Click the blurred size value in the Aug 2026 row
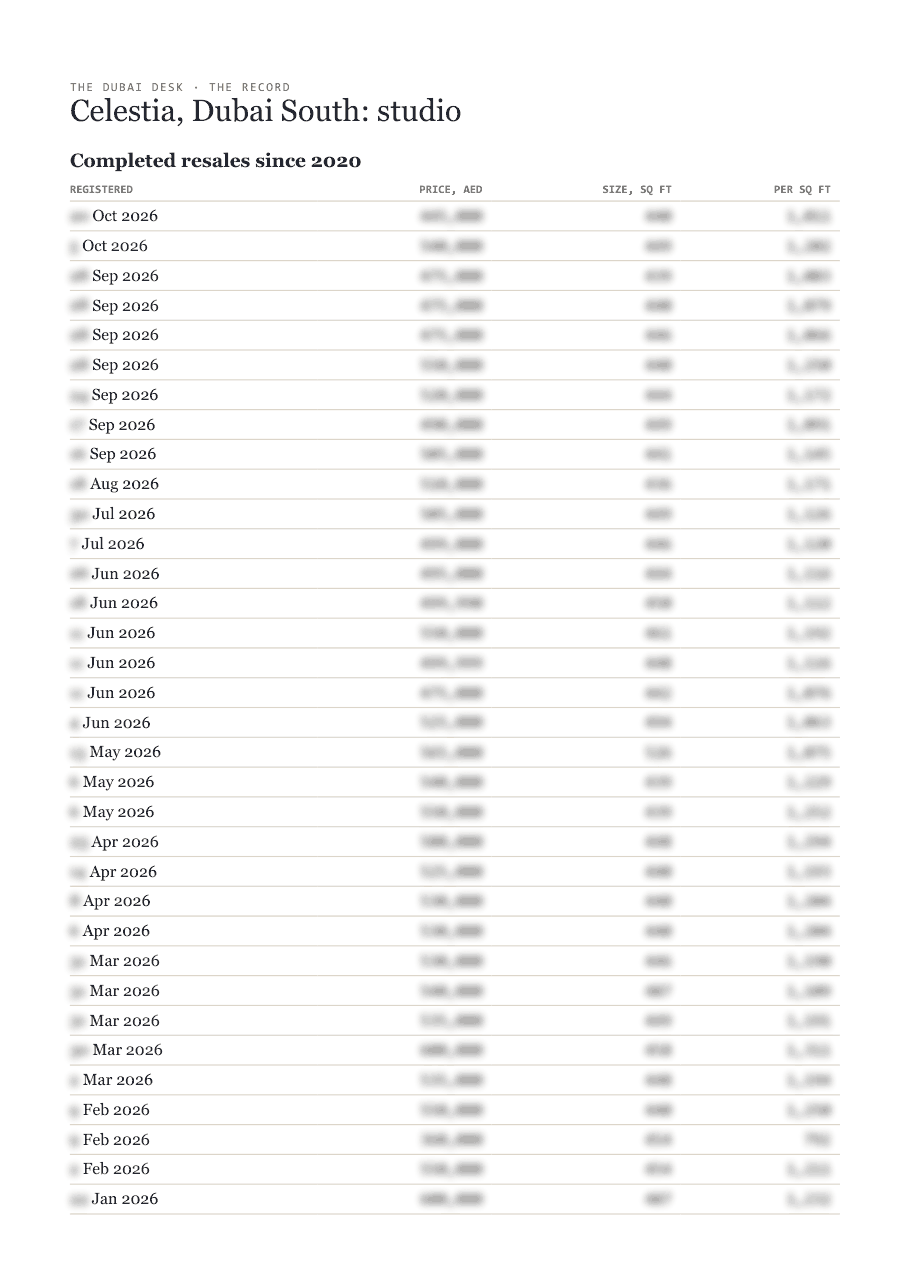Image resolution: width=911 pixels, height=1288 pixels. [x=658, y=484]
